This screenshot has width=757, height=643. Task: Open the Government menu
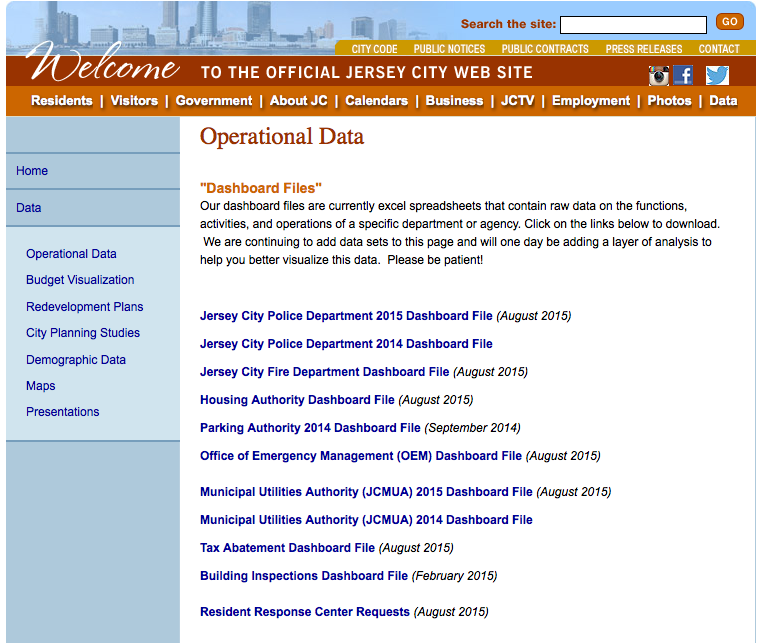214,100
